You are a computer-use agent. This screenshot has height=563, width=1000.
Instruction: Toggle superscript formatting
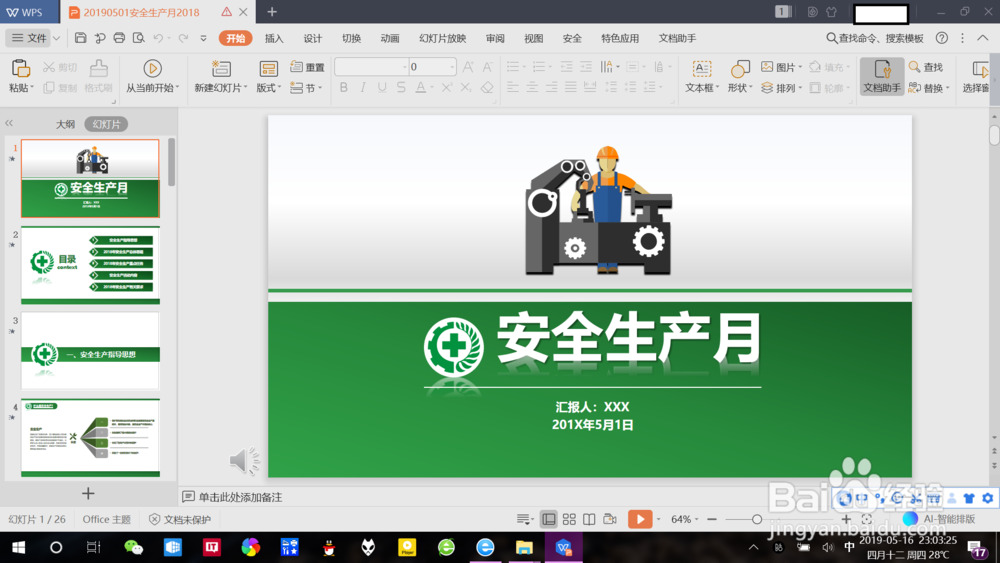coord(446,87)
